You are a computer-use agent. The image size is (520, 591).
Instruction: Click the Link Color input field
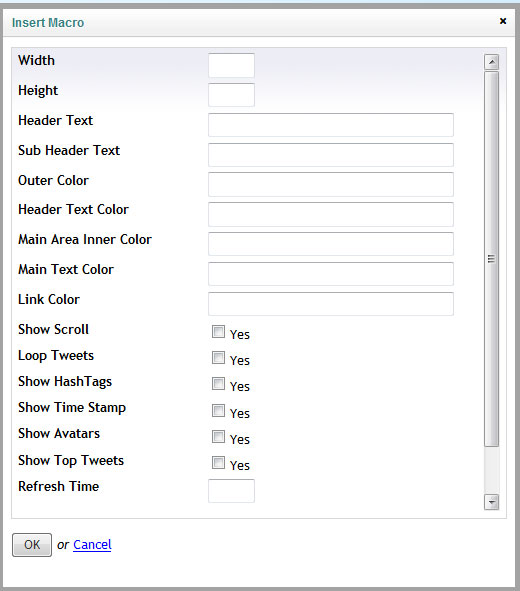coord(331,304)
